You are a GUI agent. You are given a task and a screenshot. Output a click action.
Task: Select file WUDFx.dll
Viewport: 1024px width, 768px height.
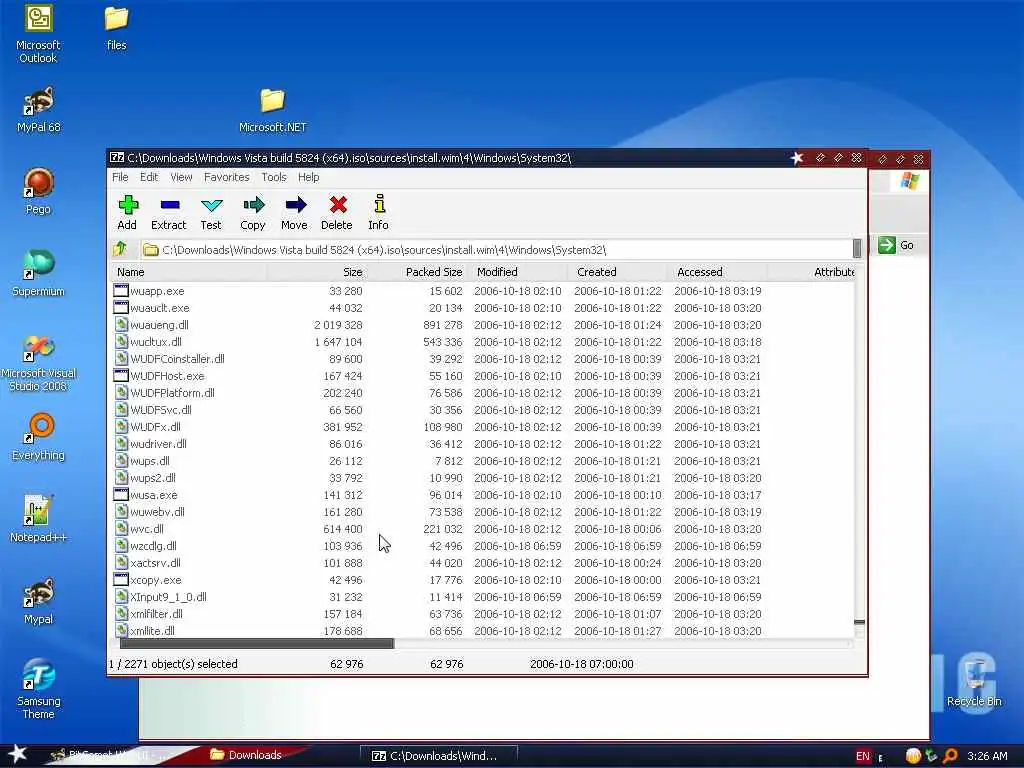155,426
